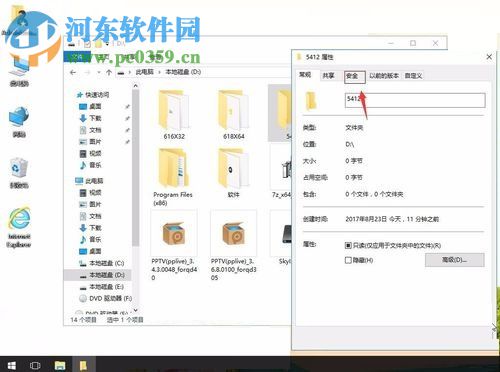Open File Explorer from the taskbar
This screenshot has width=500, height=372.
(60, 365)
